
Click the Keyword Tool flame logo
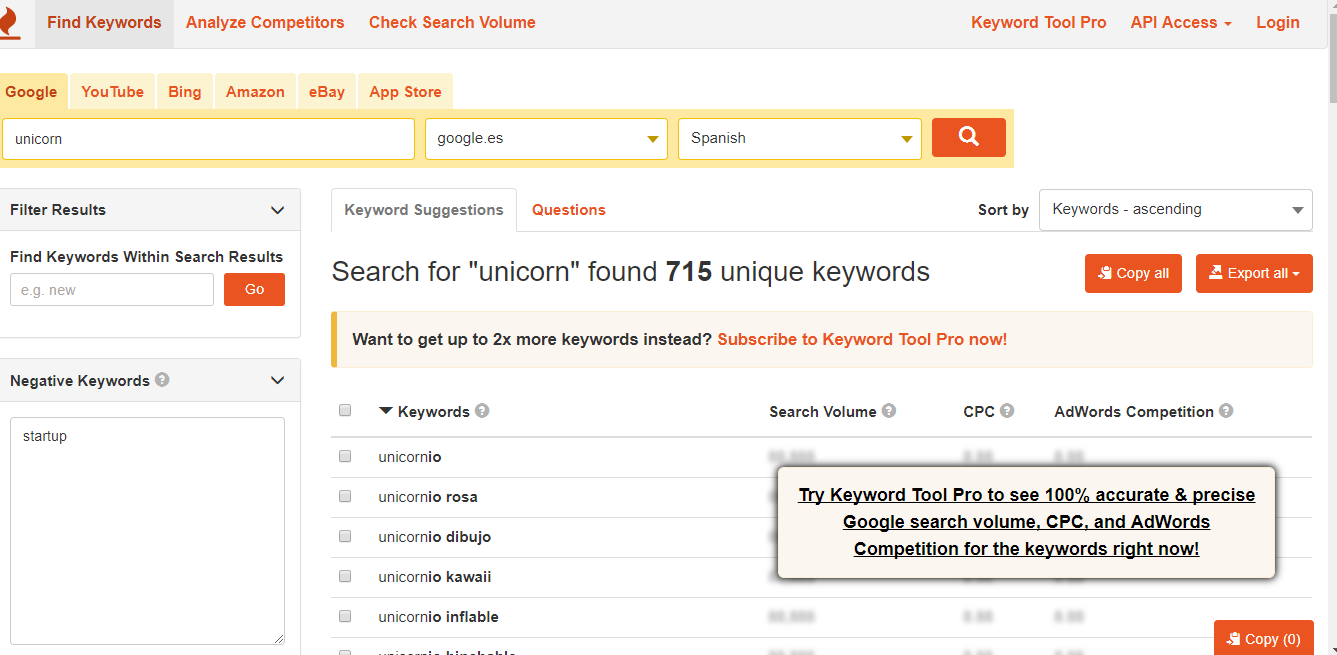pyautogui.click(x=9, y=23)
